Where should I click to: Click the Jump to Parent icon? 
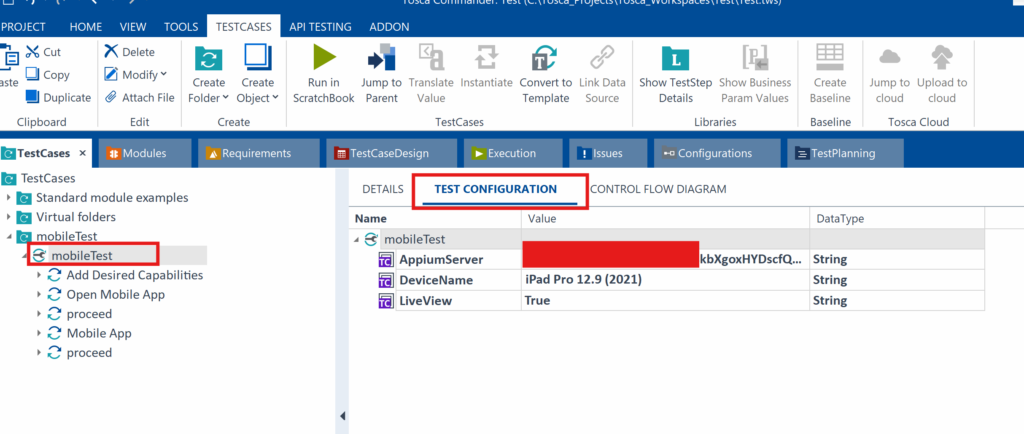coord(381,57)
